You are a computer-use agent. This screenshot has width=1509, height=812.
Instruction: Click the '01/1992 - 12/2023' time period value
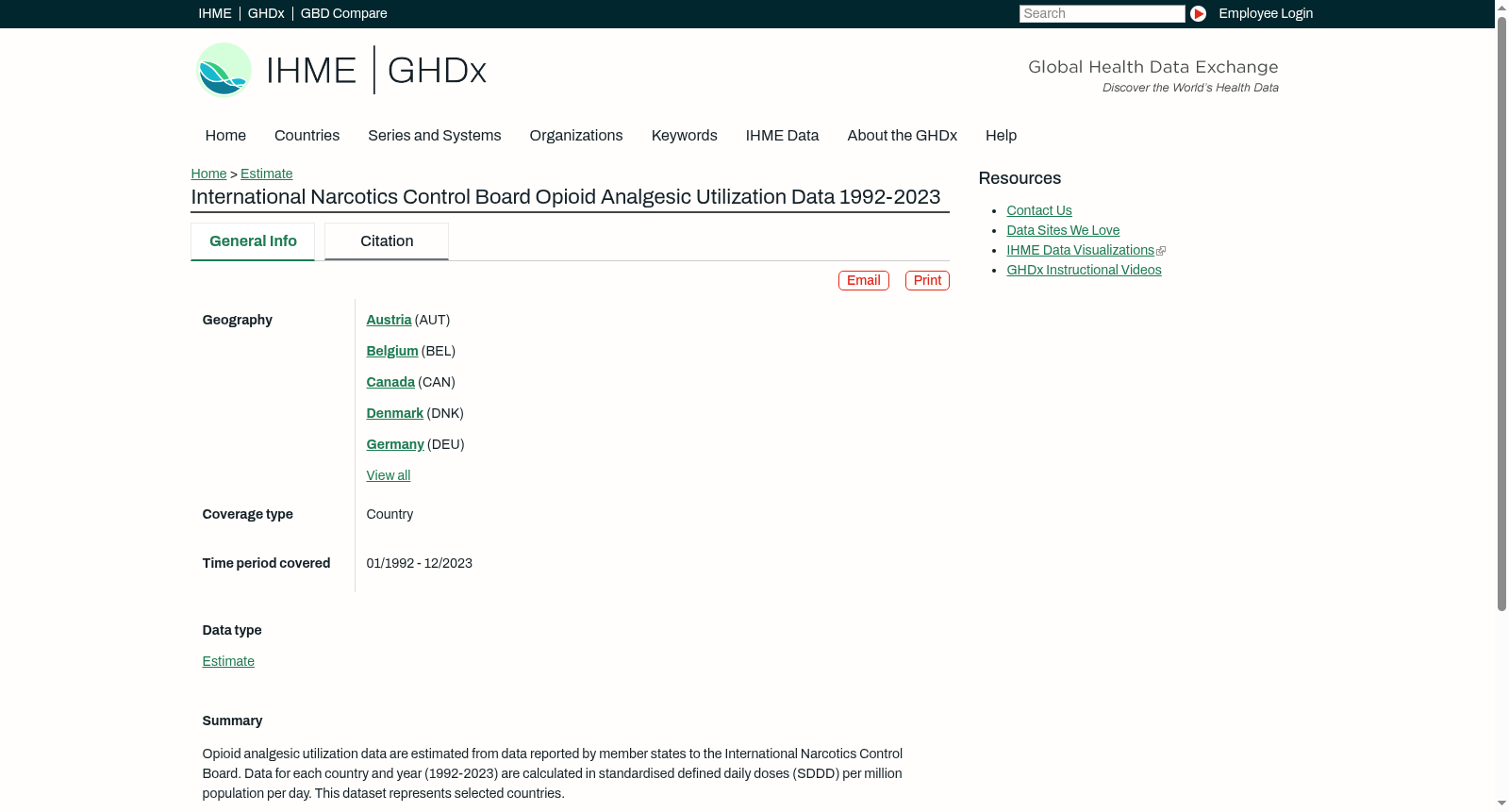pyautogui.click(x=419, y=563)
